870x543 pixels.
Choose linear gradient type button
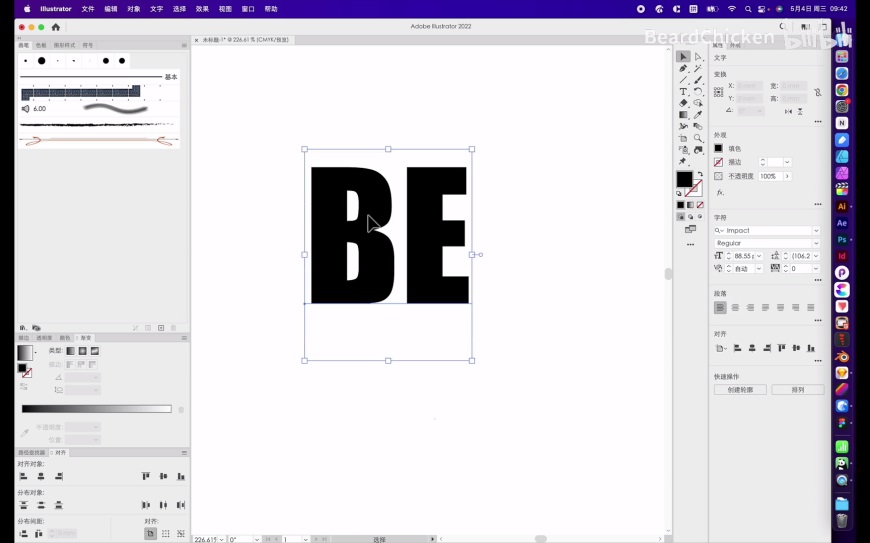click(70, 351)
